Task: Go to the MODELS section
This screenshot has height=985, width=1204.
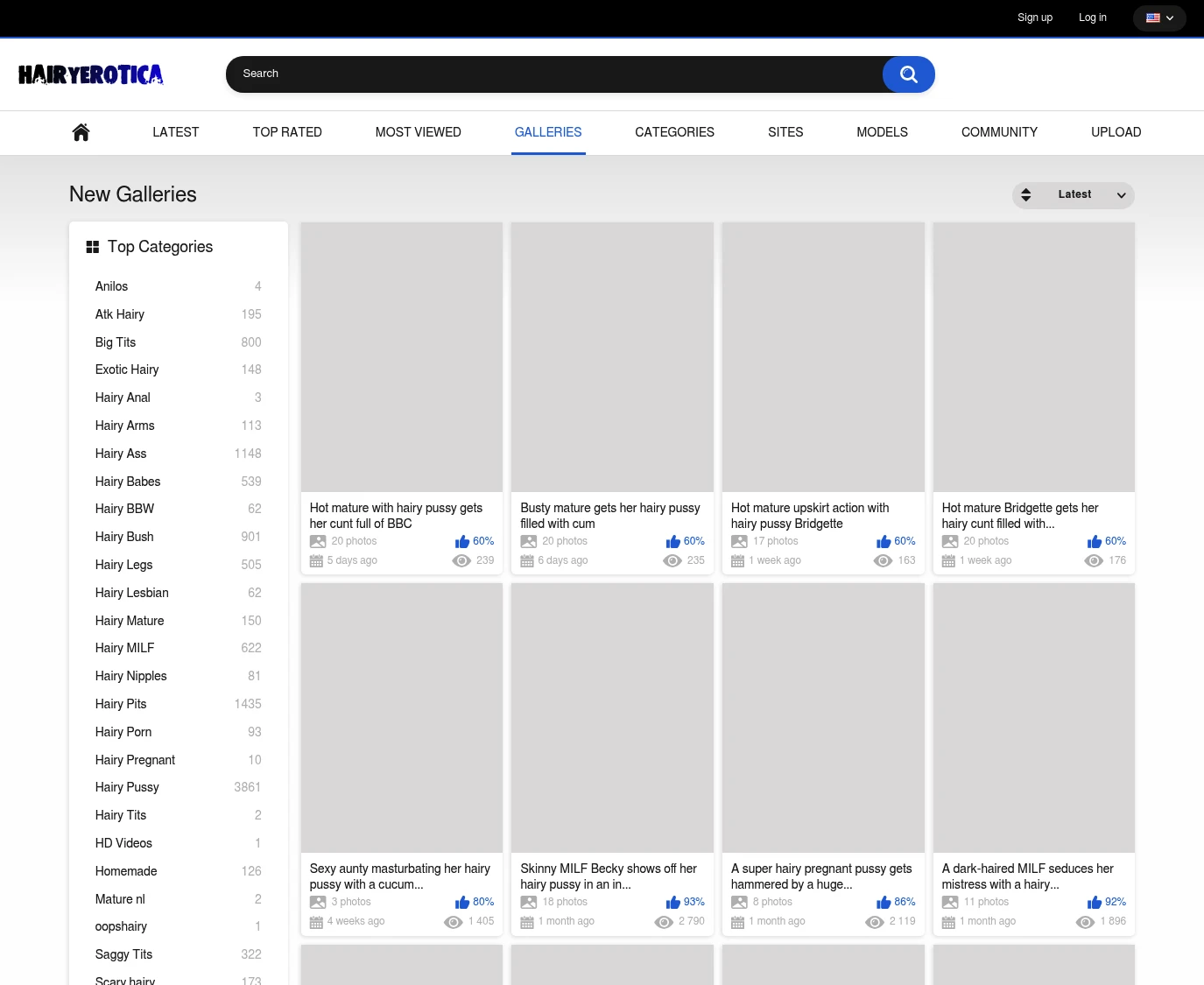Action: pos(883,132)
